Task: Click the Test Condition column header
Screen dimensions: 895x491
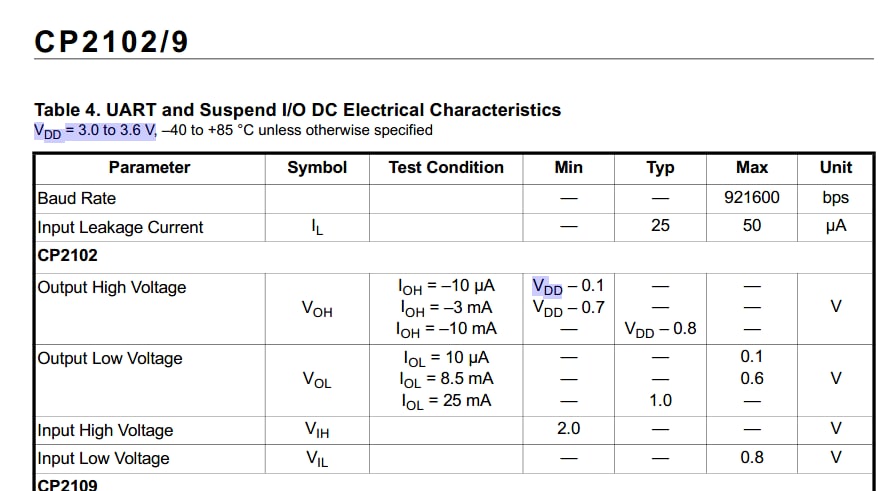Action: [446, 168]
